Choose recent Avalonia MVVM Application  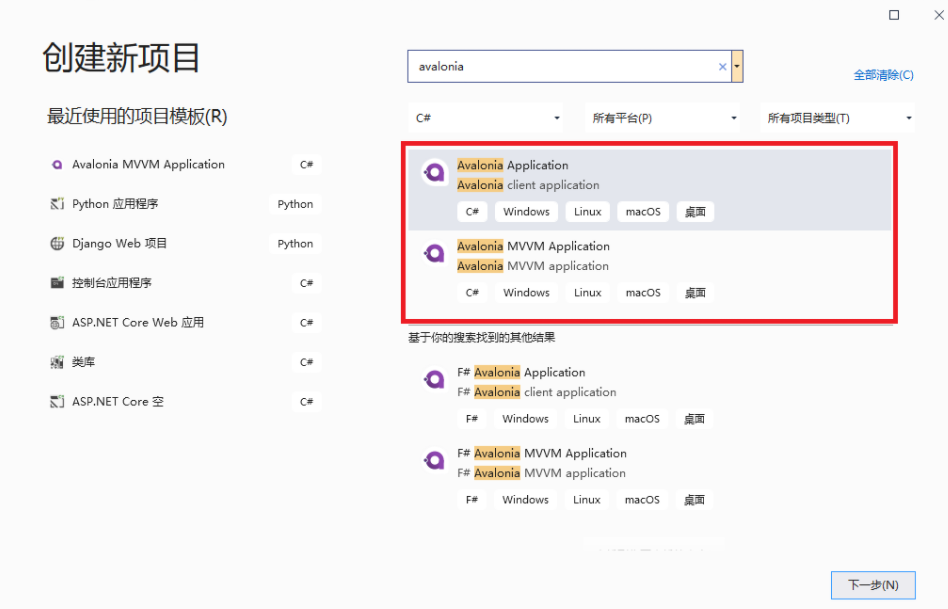tap(184, 164)
